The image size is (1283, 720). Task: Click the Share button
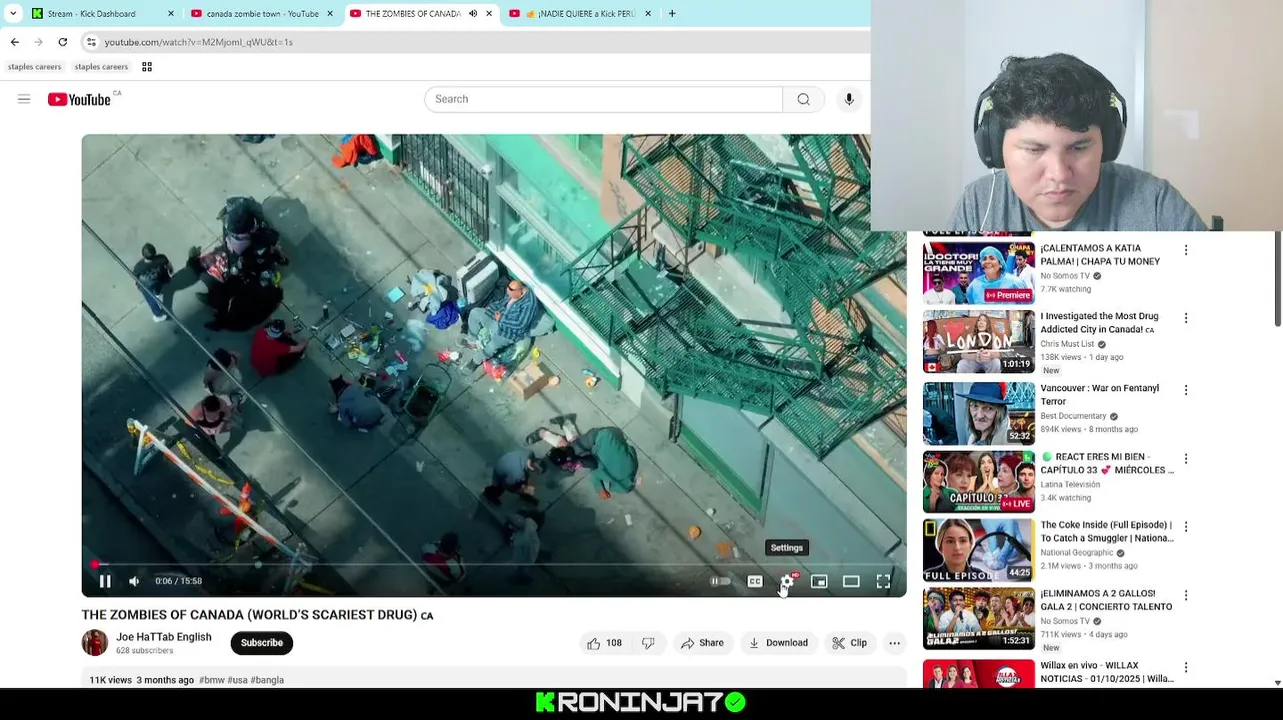(x=702, y=643)
